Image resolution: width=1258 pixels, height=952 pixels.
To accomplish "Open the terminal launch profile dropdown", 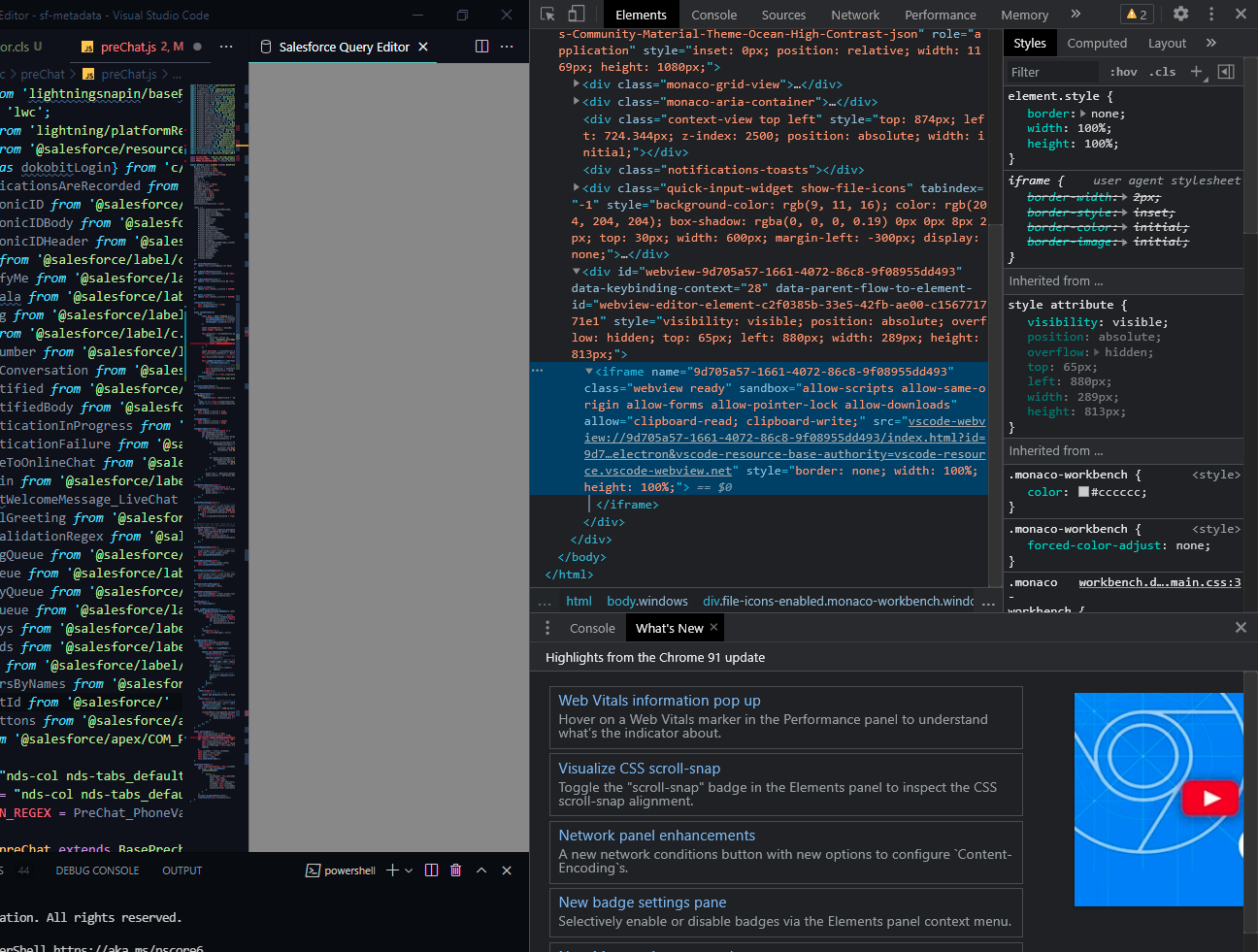I will [x=409, y=870].
